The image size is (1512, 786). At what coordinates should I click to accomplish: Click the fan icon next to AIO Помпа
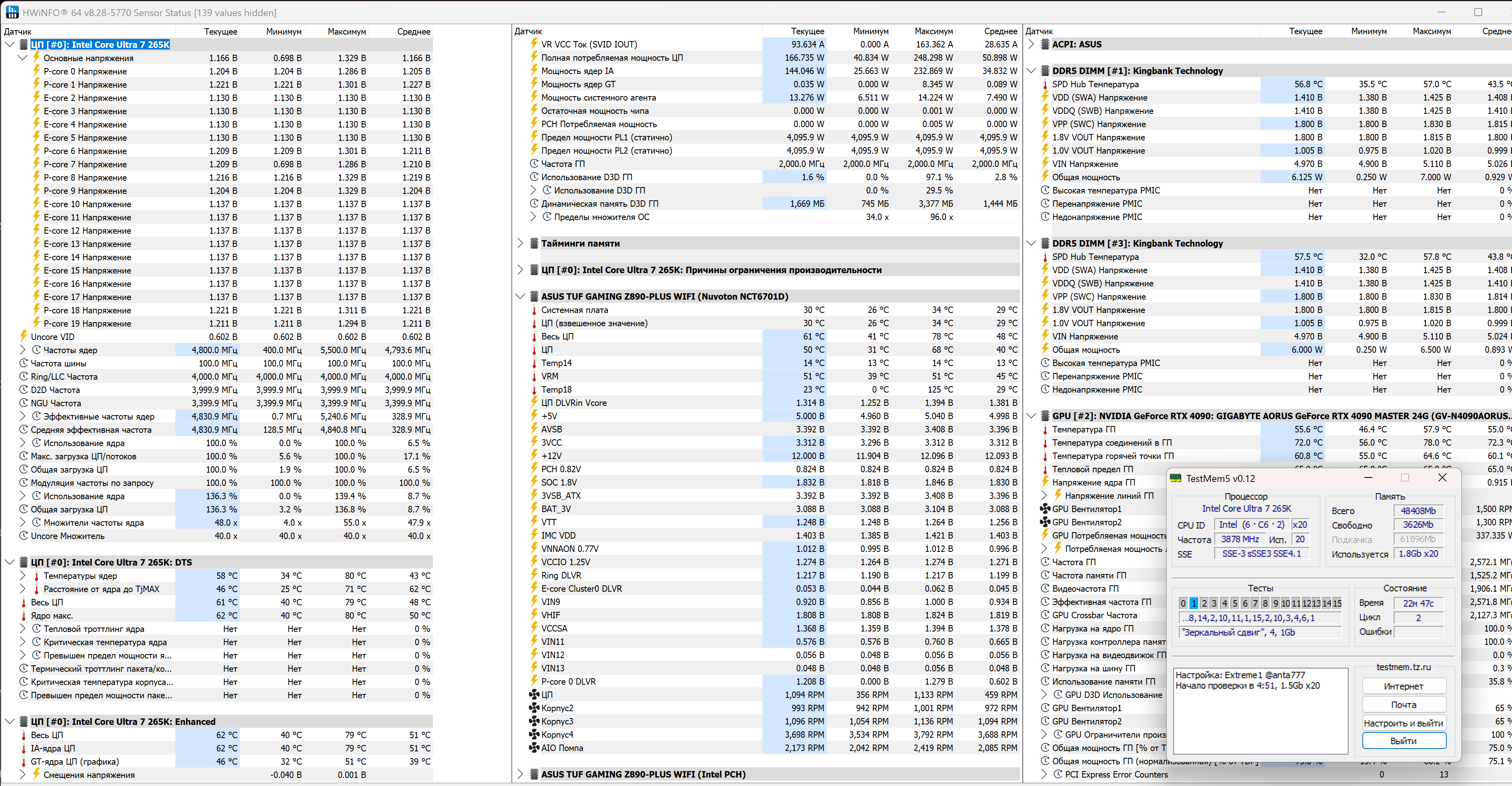click(534, 748)
